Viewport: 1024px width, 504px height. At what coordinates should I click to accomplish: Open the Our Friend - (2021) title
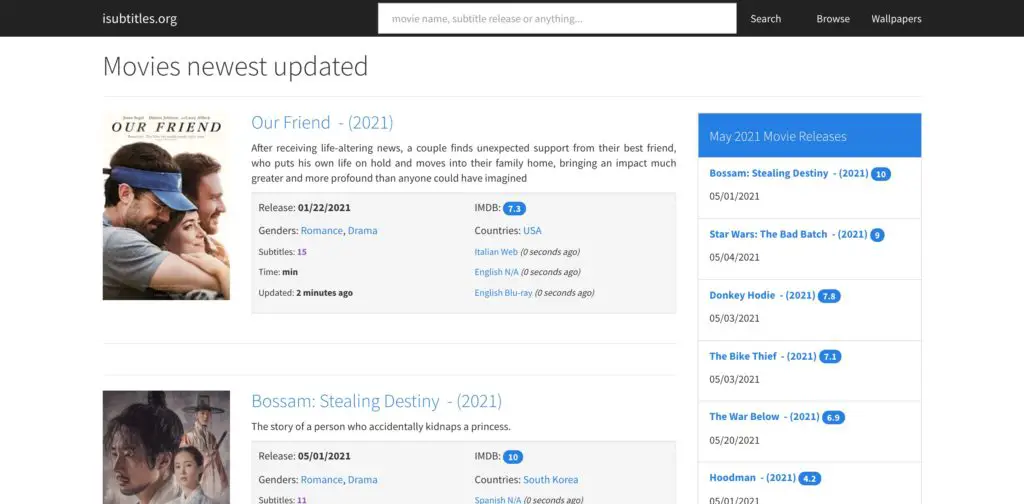[322, 123]
